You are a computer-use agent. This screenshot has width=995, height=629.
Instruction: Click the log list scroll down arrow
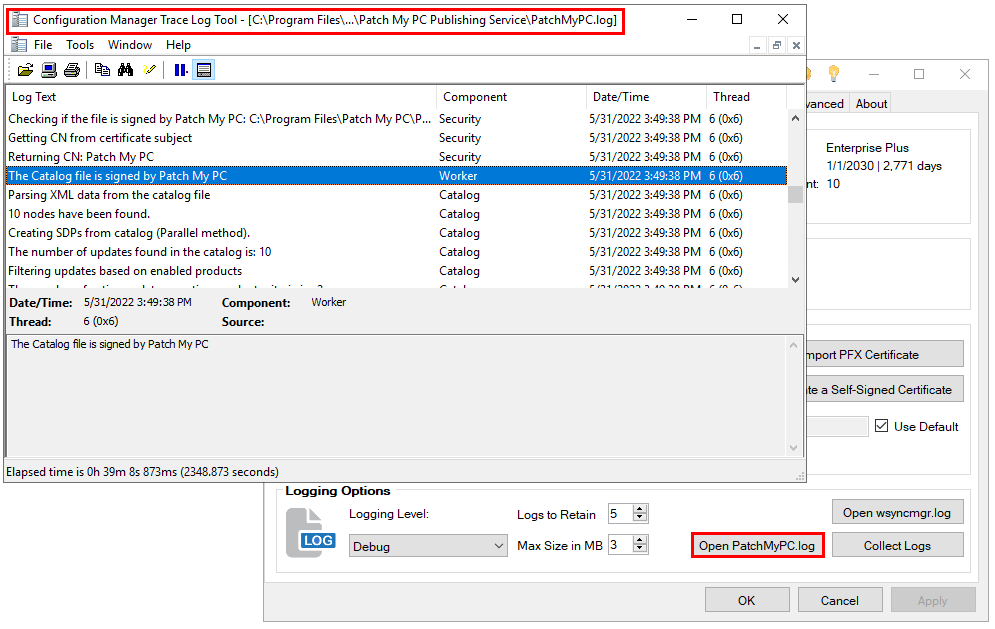tap(795, 279)
